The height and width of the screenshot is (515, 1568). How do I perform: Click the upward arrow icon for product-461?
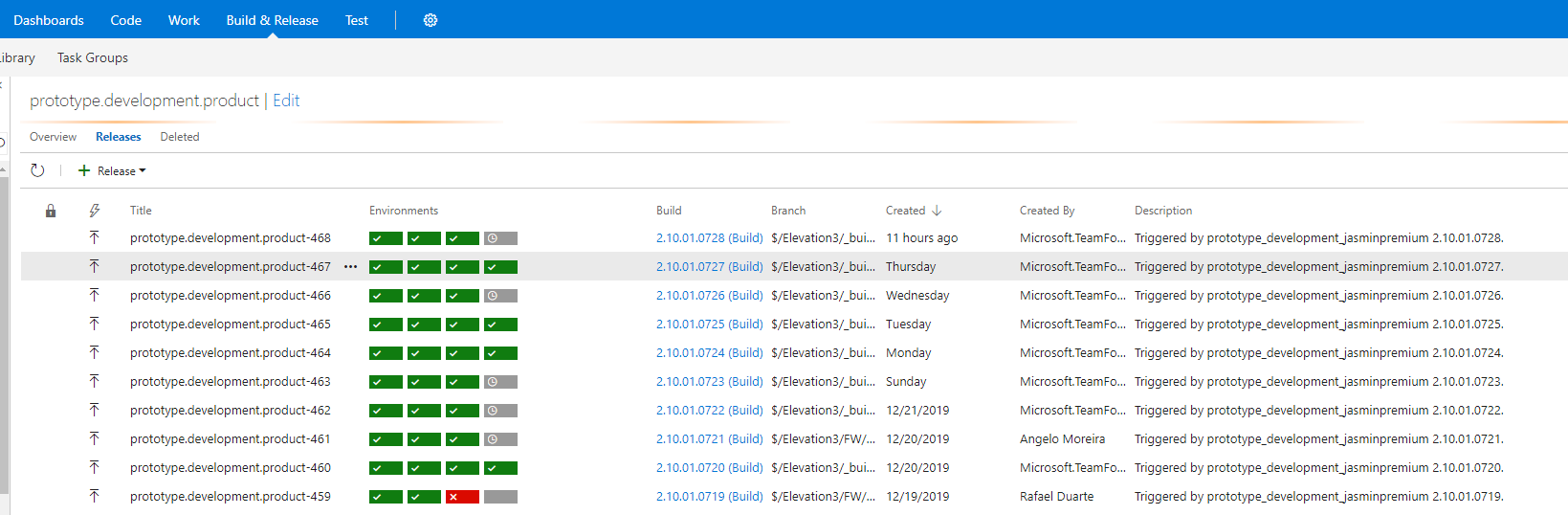click(94, 438)
